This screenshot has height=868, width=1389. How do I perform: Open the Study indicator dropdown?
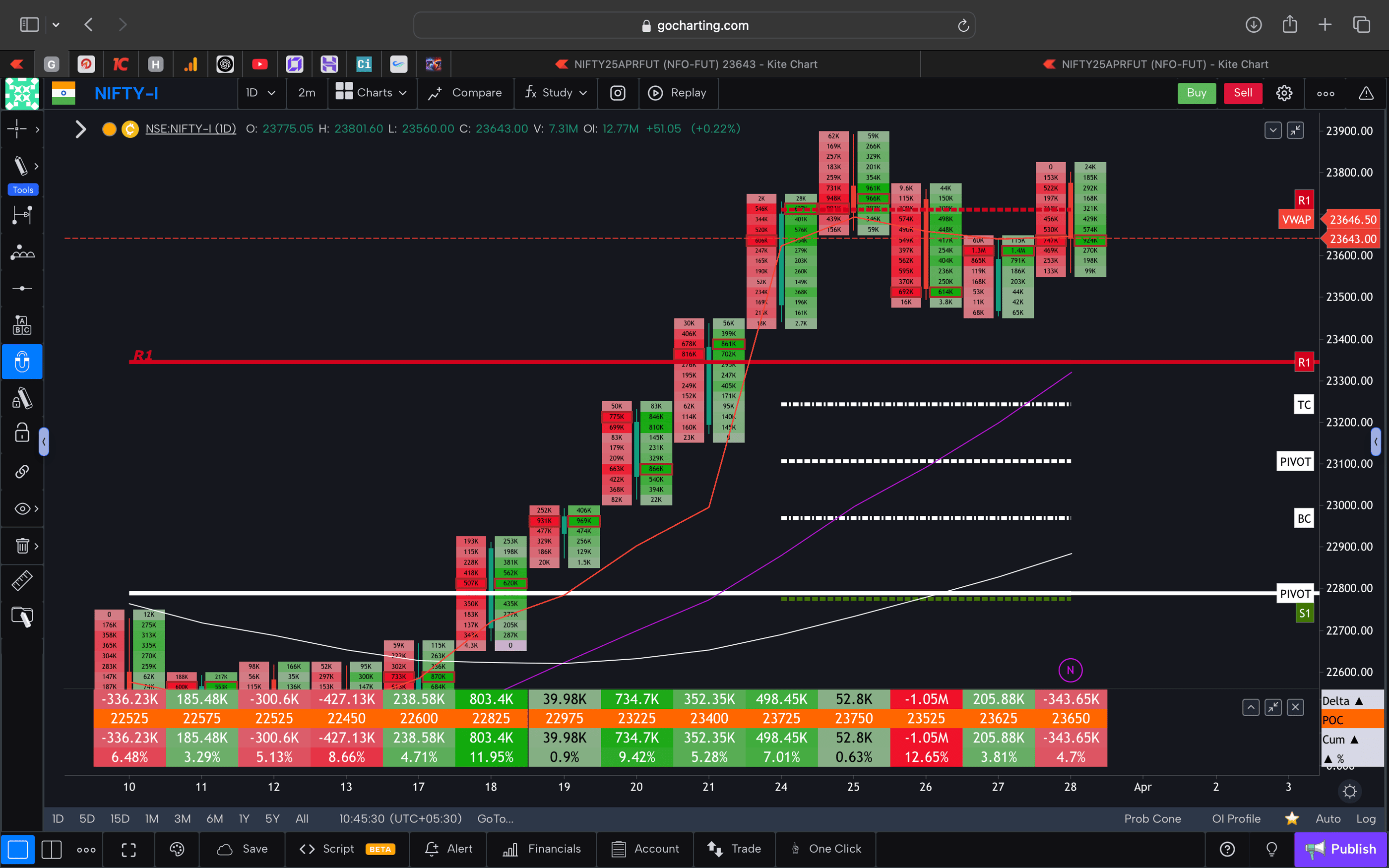coord(555,92)
